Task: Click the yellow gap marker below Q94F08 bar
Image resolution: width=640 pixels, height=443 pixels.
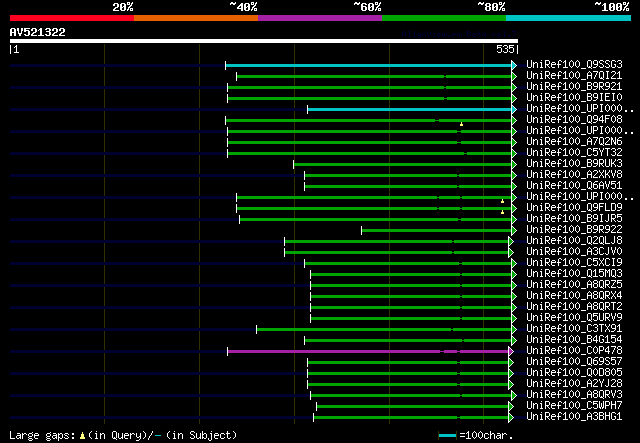Action: point(462,124)
